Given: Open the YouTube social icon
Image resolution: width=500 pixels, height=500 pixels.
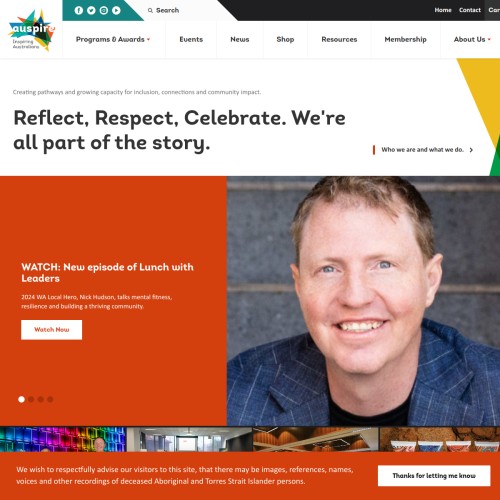Looking at the screenshot, I should pyautogui.click(x=116, y=10).
